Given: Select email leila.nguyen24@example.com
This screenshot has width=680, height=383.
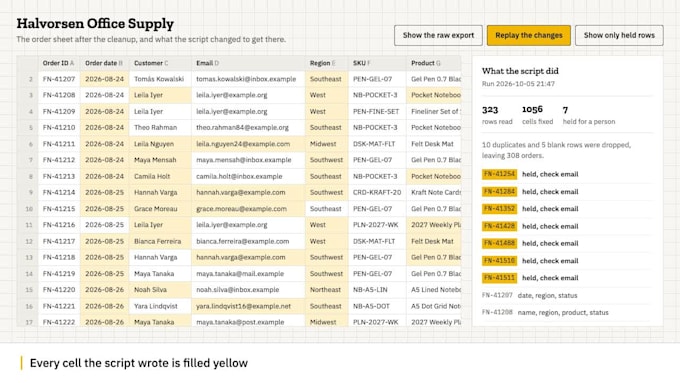Looking at the screenshot, I should 248,144.
